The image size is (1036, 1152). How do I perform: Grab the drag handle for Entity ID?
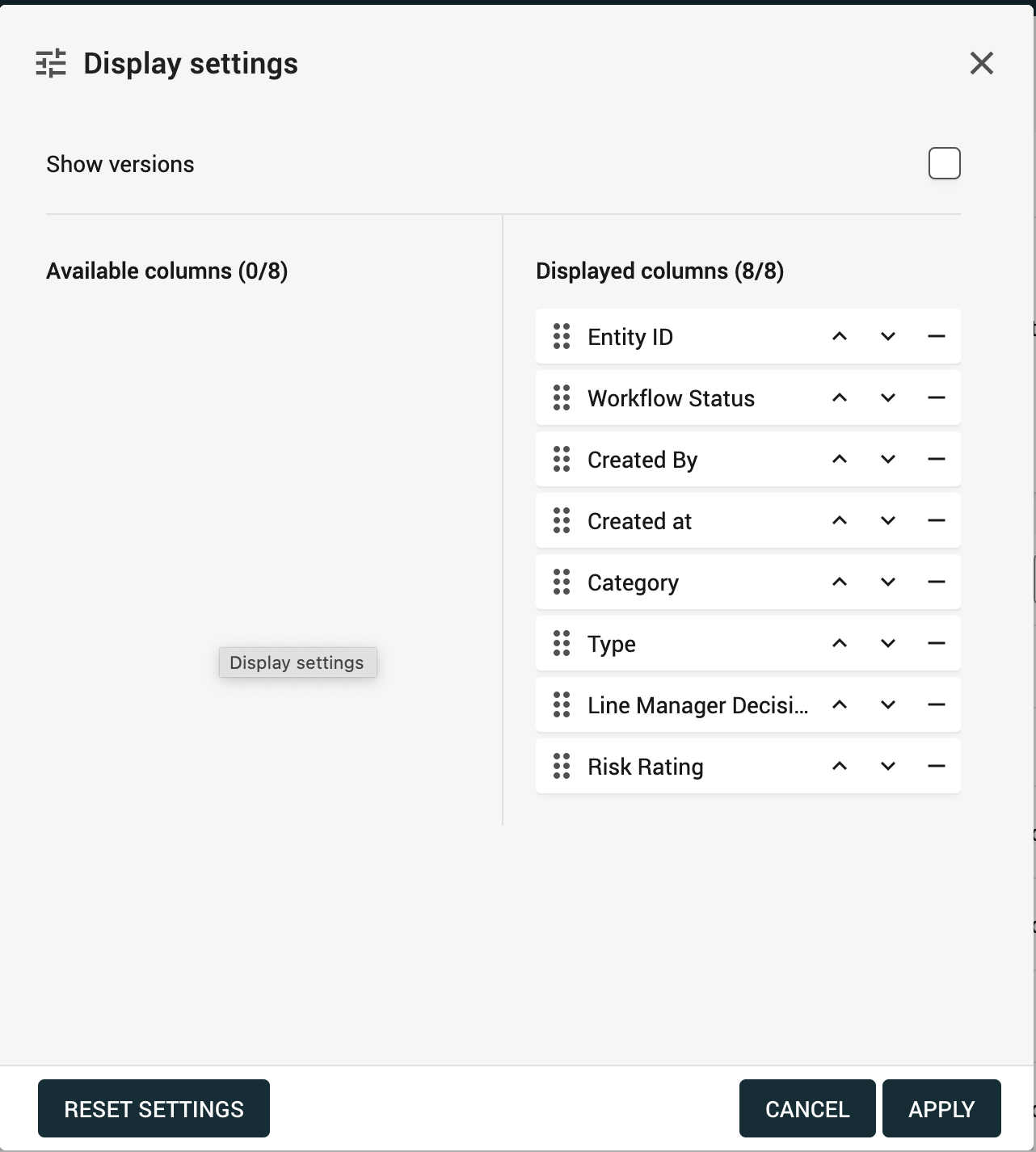(562, 336)
